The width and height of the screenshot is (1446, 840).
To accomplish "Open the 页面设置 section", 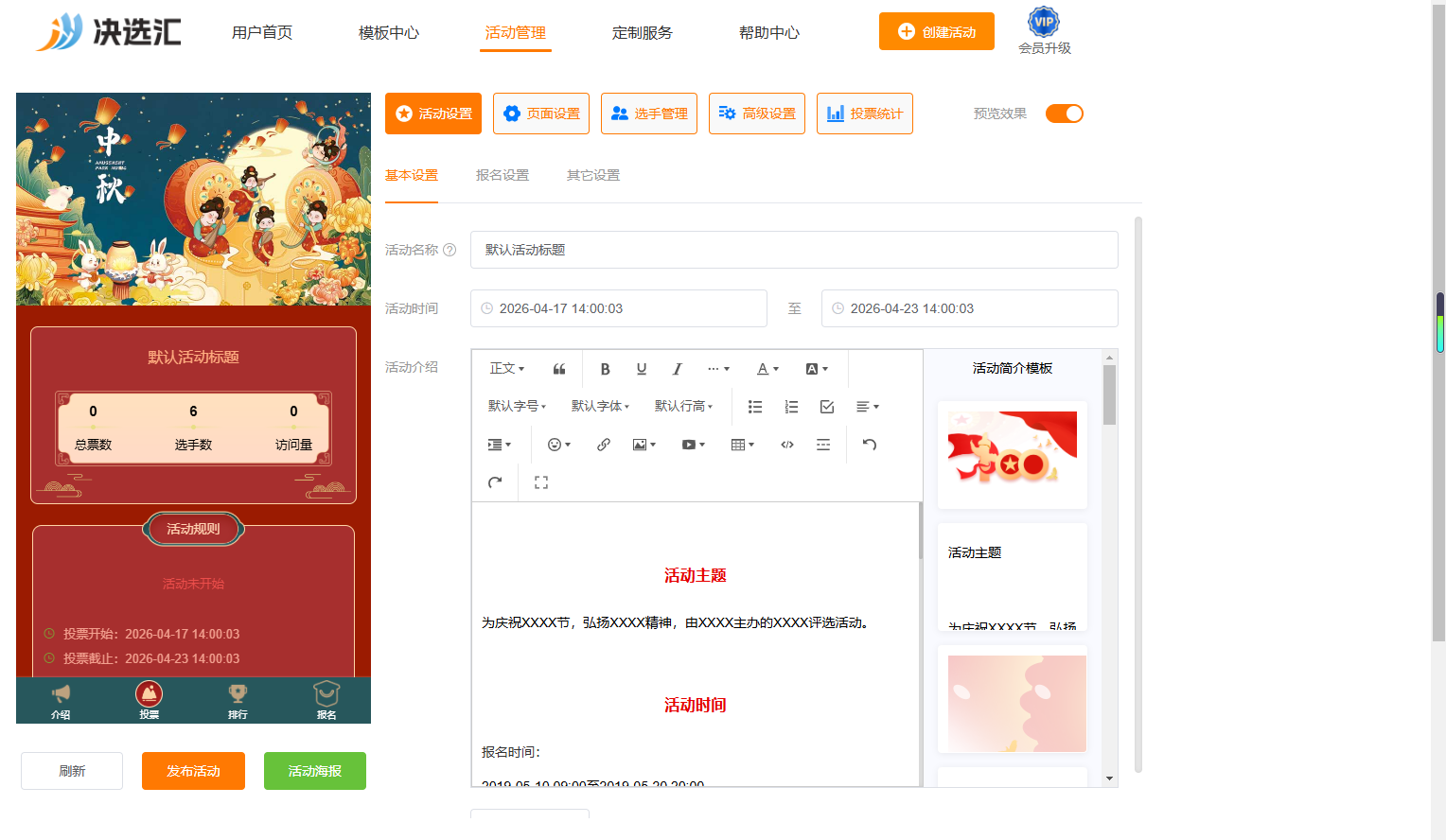I will (x=541, y=114).
